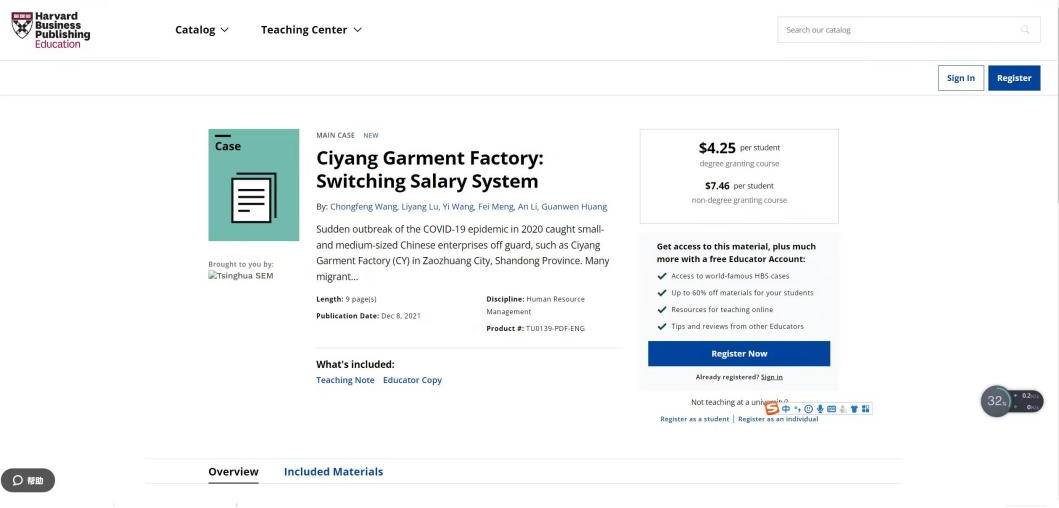Click the Sogou input method S logo

(772, 408)
